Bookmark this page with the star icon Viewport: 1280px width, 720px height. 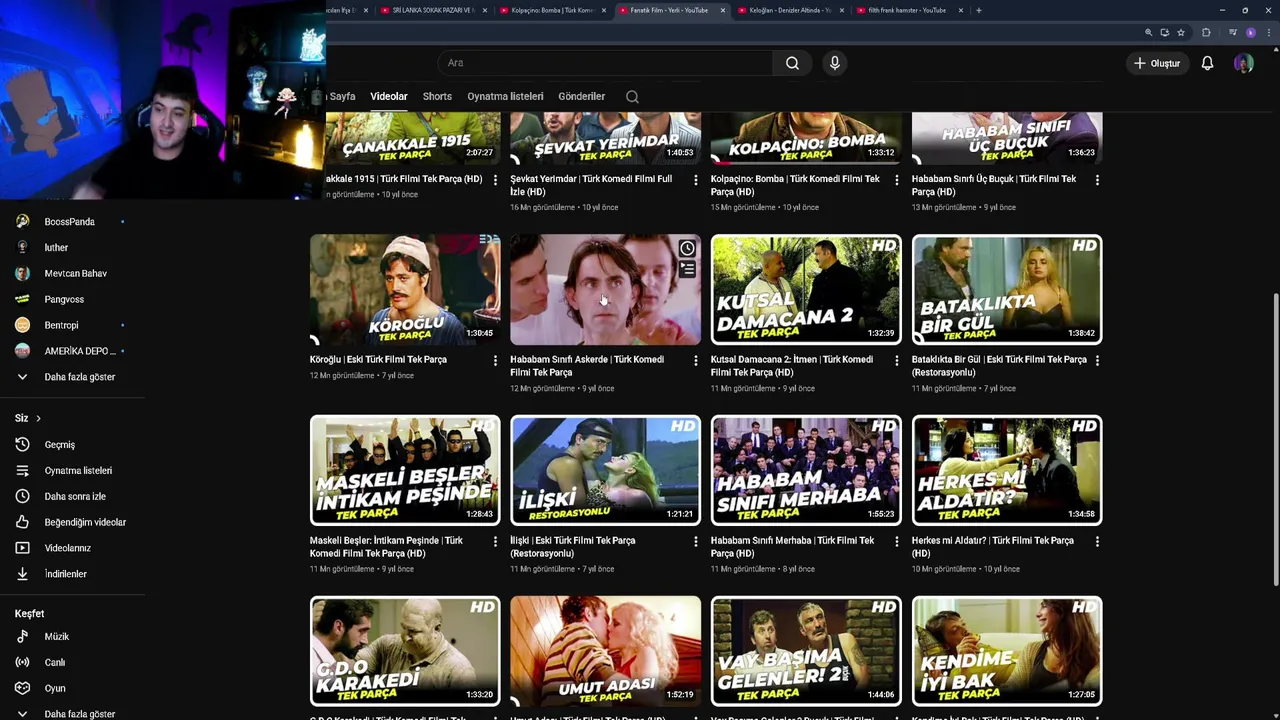tap(1181, 33)
